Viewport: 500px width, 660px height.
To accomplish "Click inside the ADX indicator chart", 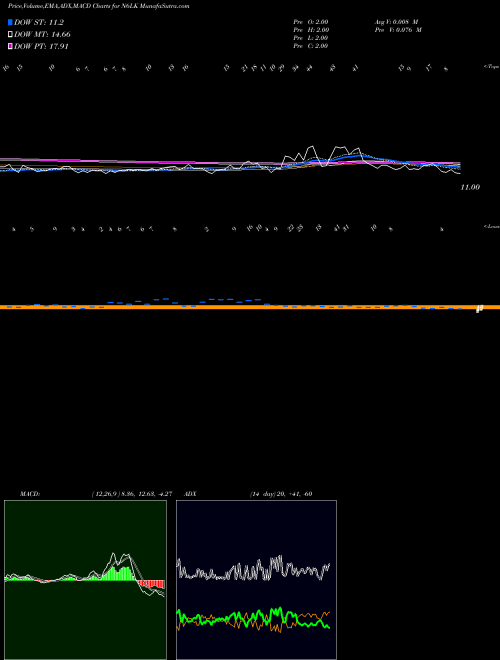I will click(256, 580).
